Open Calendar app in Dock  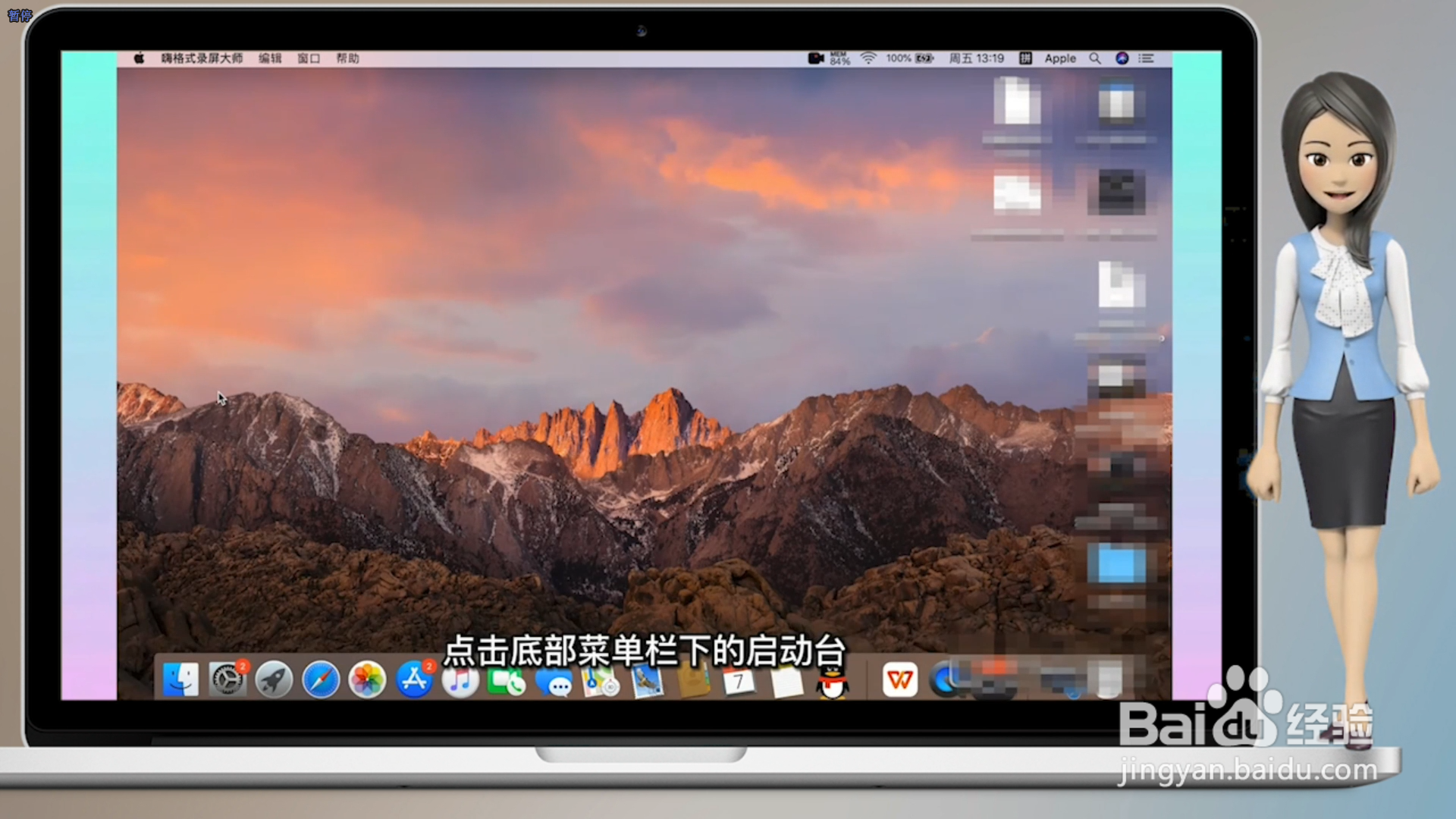pos(738,682)
